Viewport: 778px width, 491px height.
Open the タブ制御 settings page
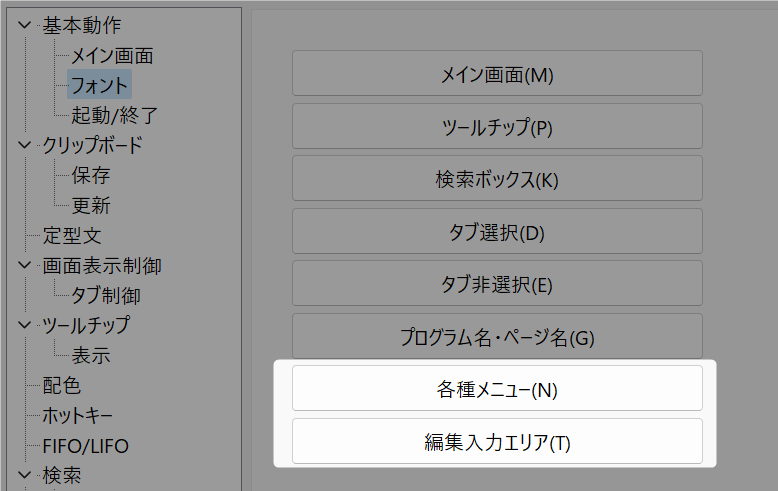click(x=106, y=296)
